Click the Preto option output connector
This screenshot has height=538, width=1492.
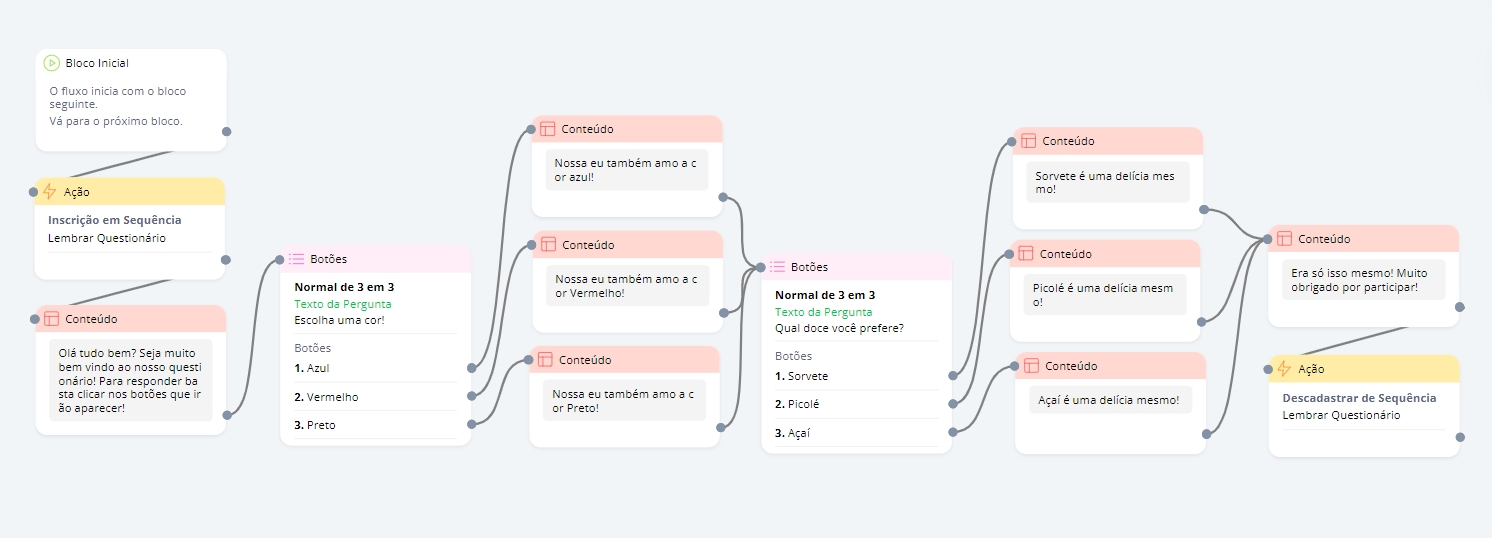click(x=471, y=425)
